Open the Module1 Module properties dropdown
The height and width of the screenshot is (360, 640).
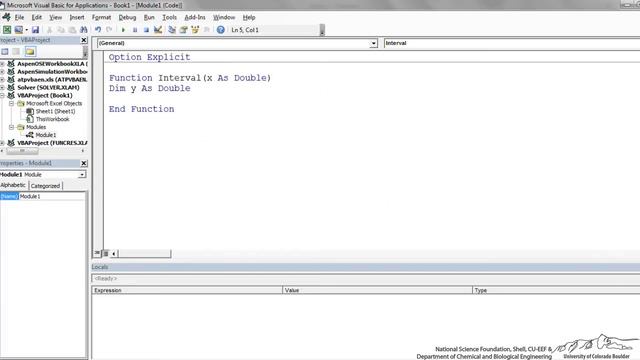pyautogui.click(x=82, y=175)
